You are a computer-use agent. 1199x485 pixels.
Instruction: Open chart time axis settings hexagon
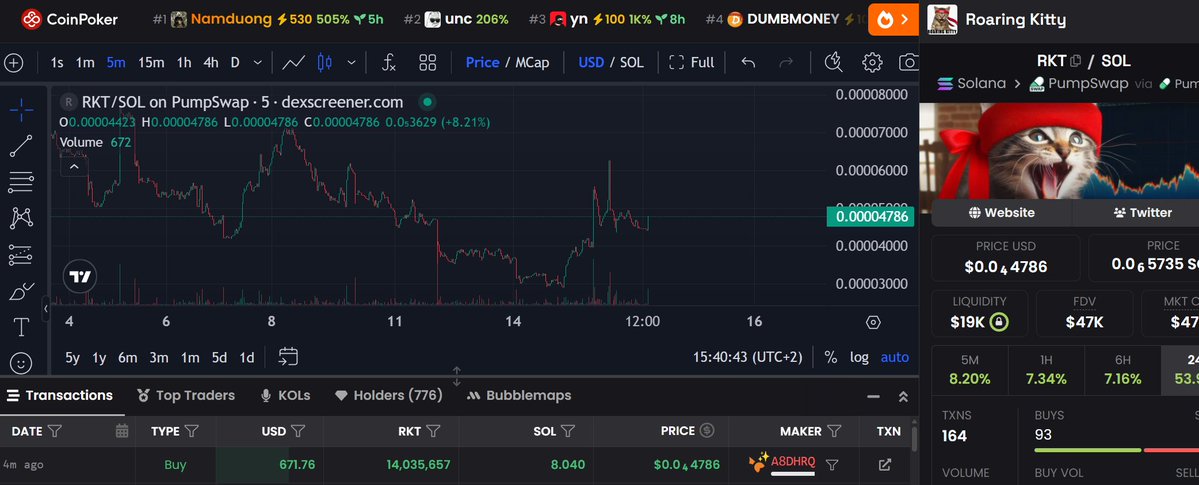click(873, 322)
